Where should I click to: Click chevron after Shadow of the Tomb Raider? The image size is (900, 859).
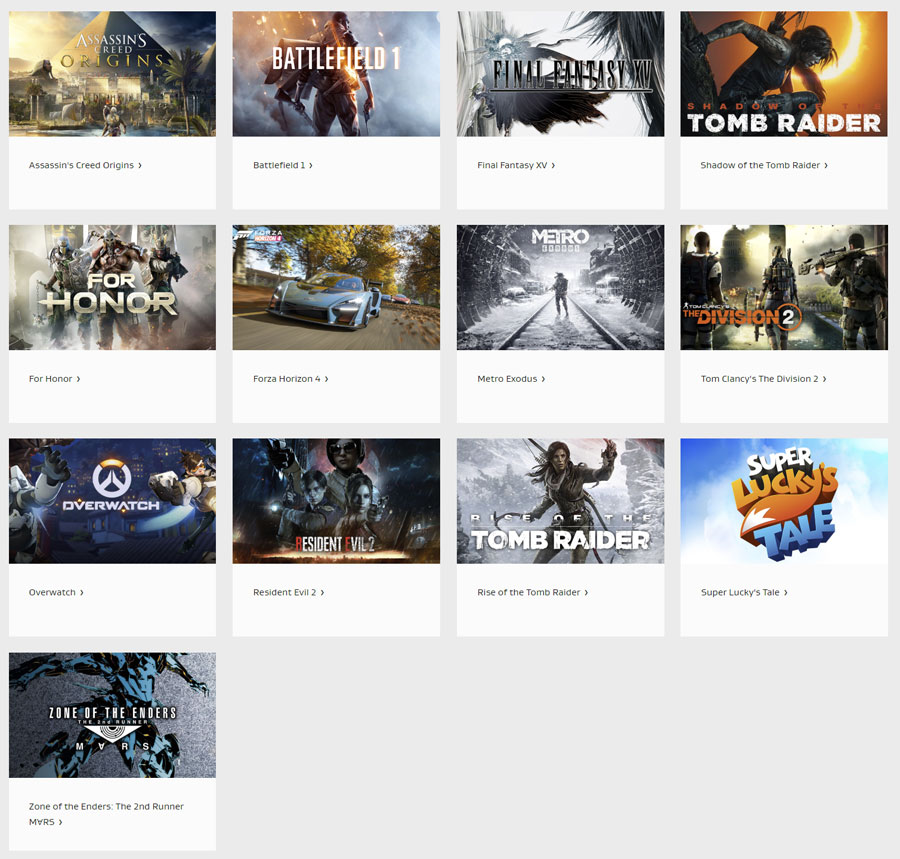pyautogui.click(x=826, y=165)
